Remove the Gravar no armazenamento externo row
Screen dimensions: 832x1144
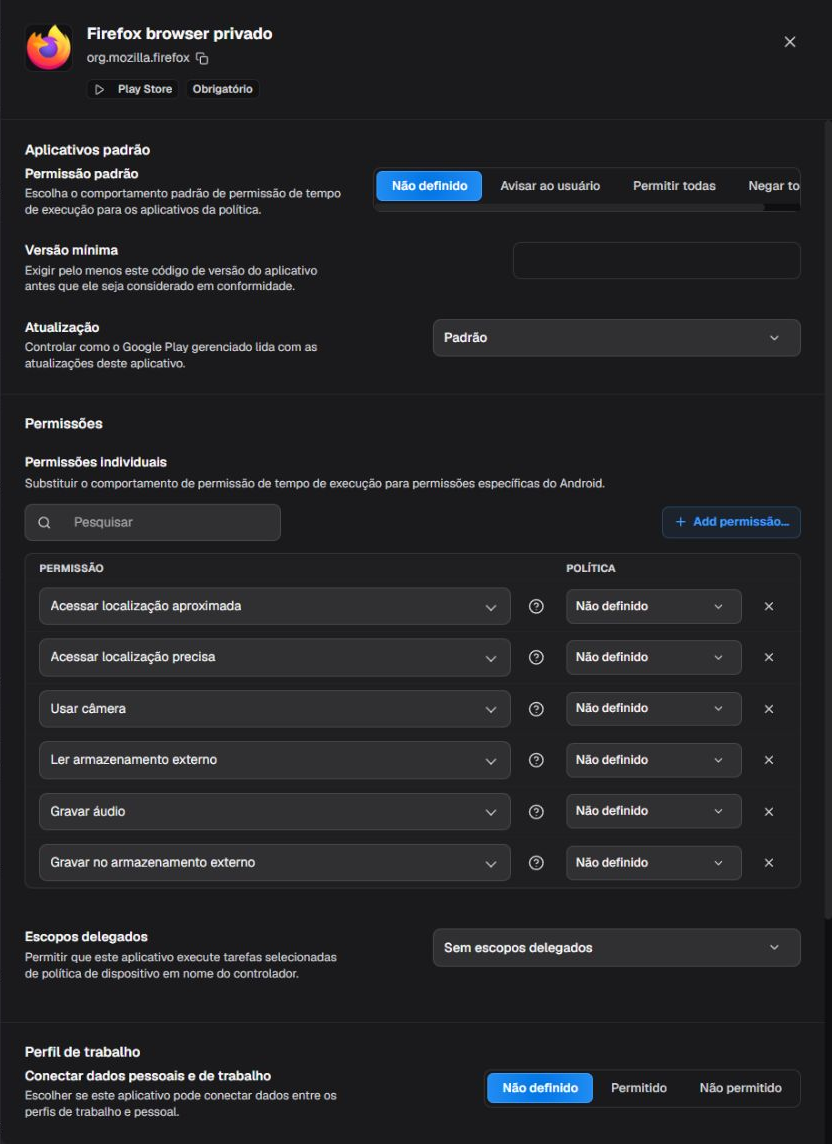pos(769,862)
